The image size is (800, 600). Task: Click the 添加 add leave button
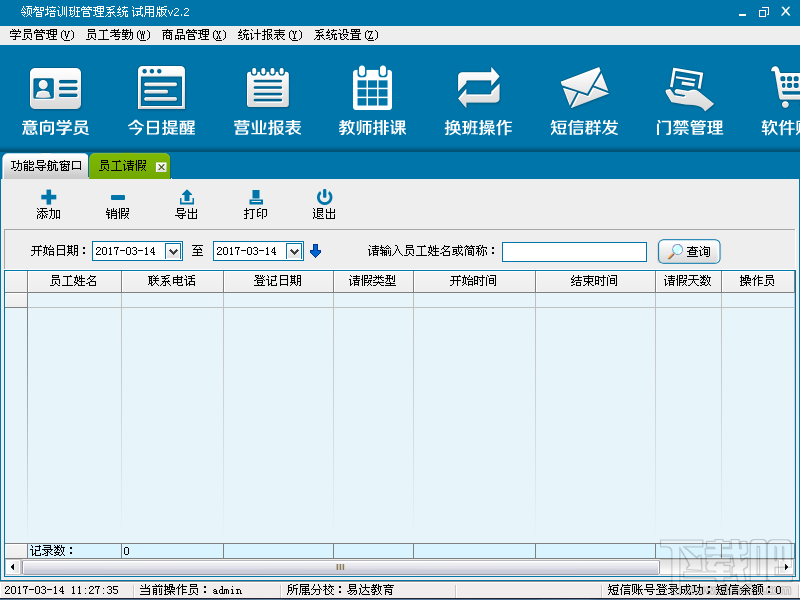pos(48,205)
